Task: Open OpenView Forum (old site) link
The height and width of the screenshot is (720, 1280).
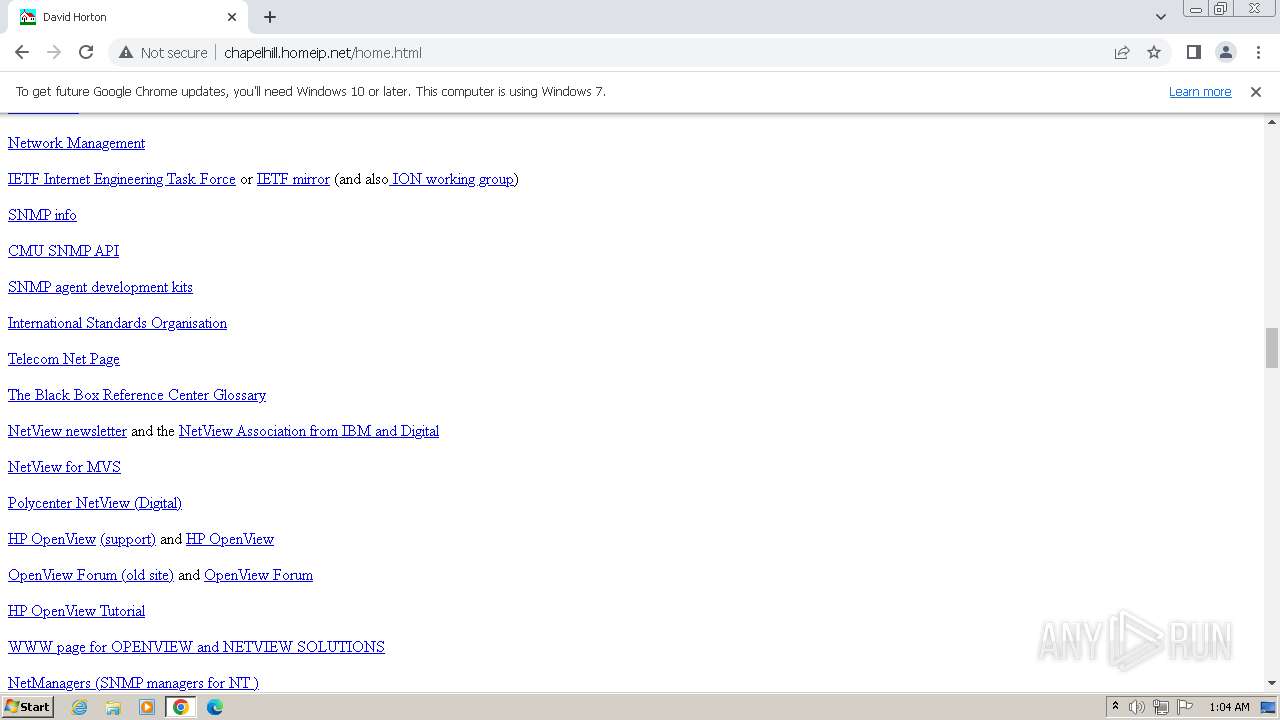Action: [91, 575]
